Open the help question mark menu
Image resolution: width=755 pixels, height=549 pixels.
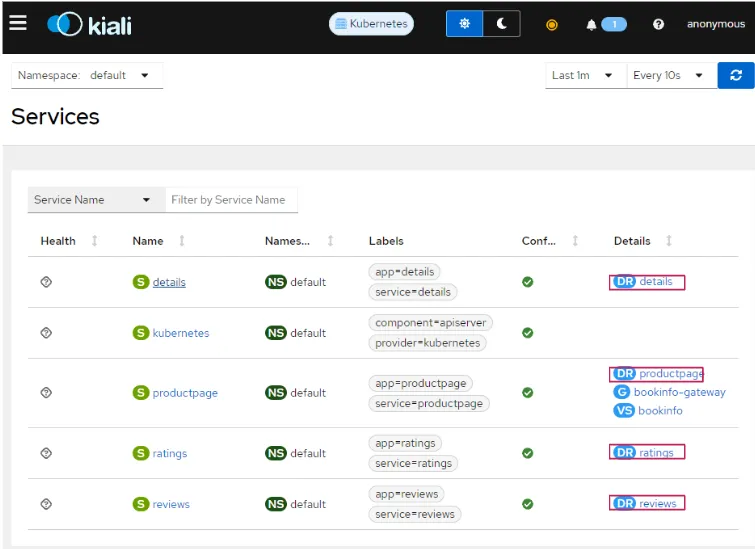pyautogui.click(x=658, y=24)
